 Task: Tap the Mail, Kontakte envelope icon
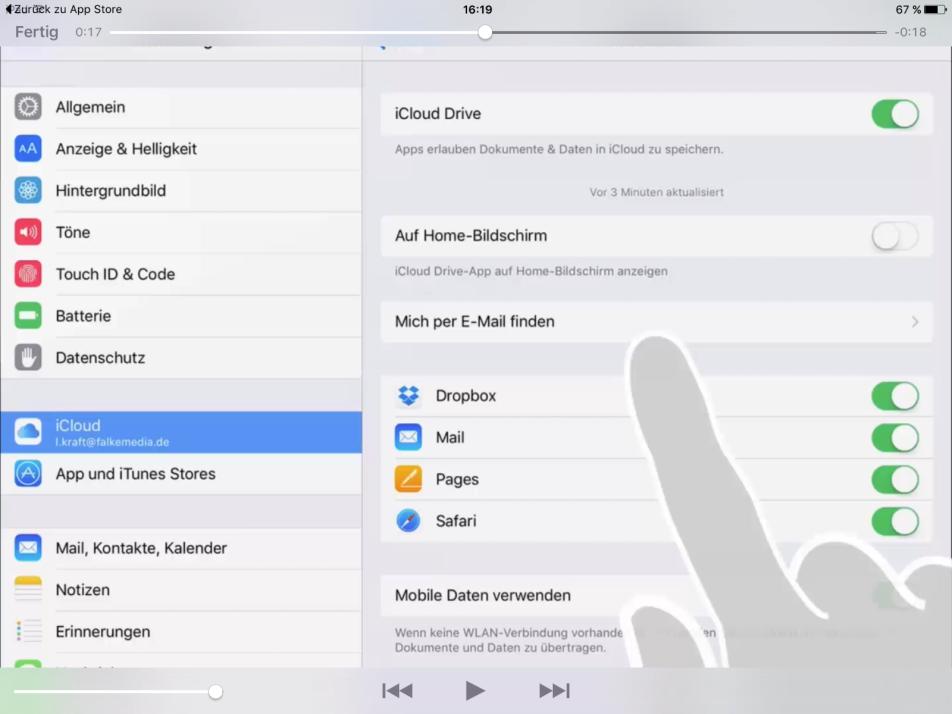[28, 548]
